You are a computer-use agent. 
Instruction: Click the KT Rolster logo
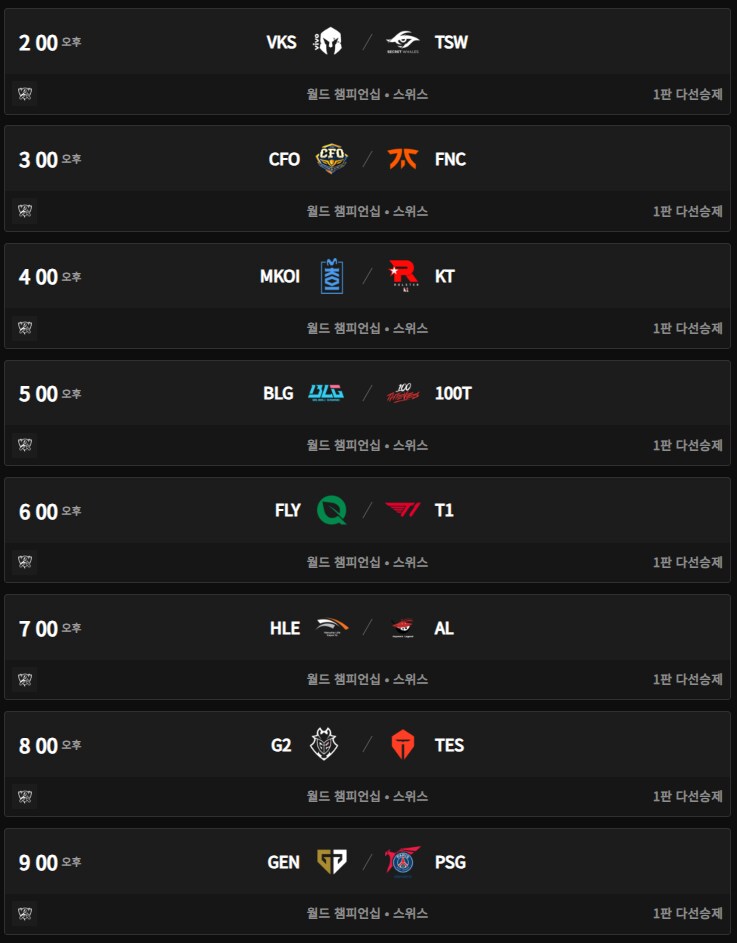[x=402, y=276]
